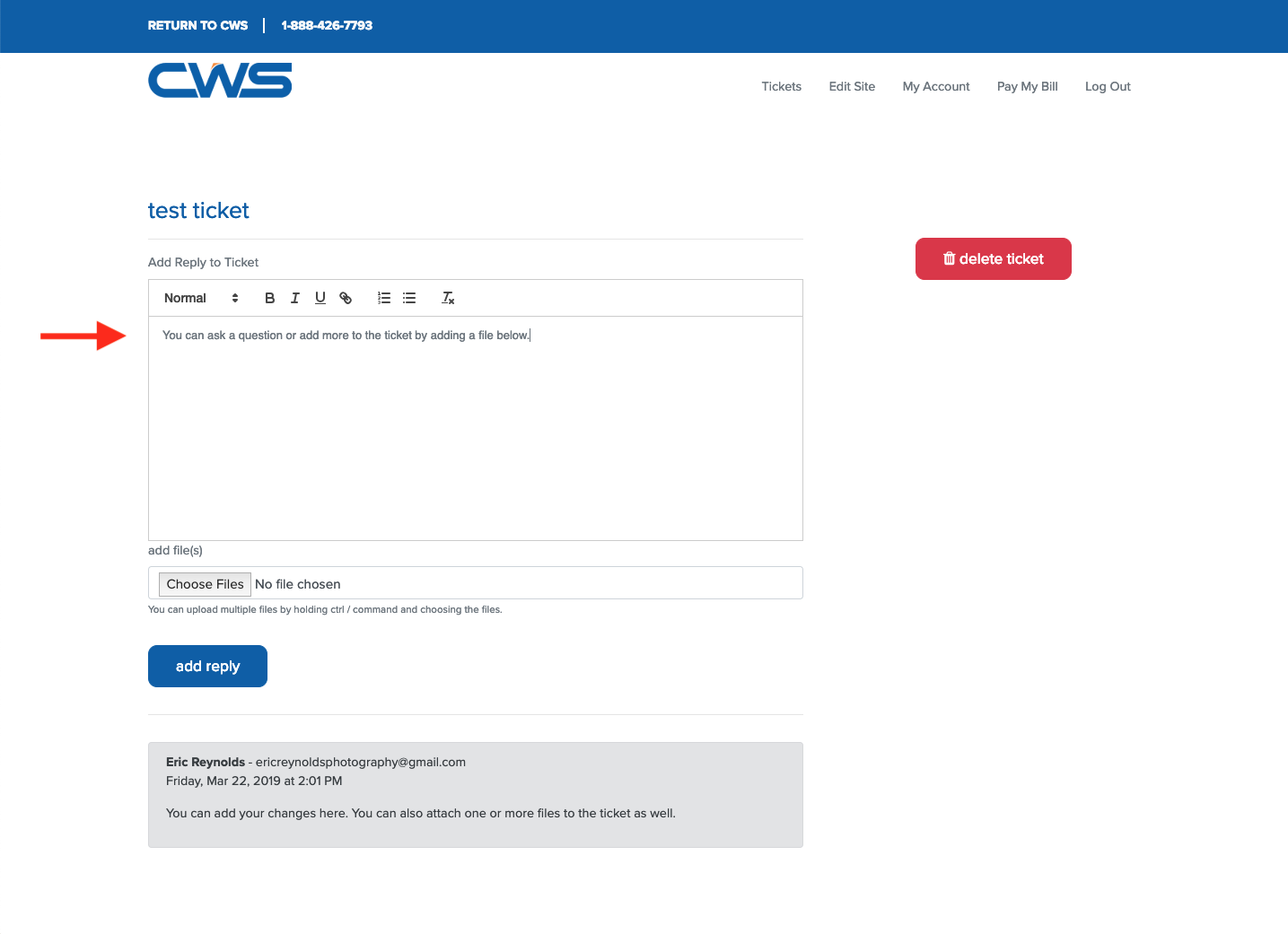Viewport: 1288px width, 934px height.
Task: Start an ordered numbered list
Action: click(384, 298)
